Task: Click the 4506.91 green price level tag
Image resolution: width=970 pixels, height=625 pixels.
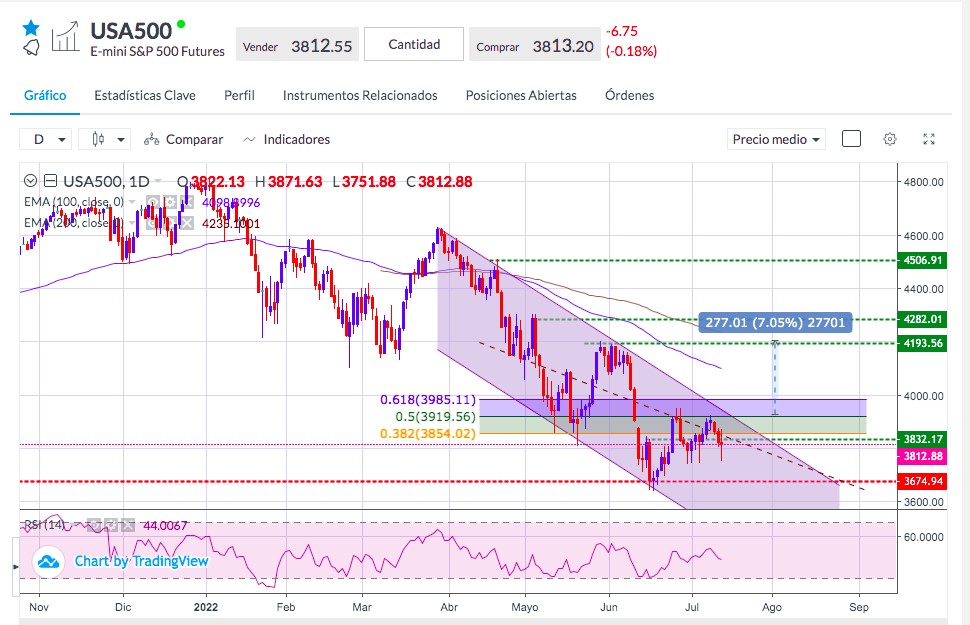Action: click(922, 260)
